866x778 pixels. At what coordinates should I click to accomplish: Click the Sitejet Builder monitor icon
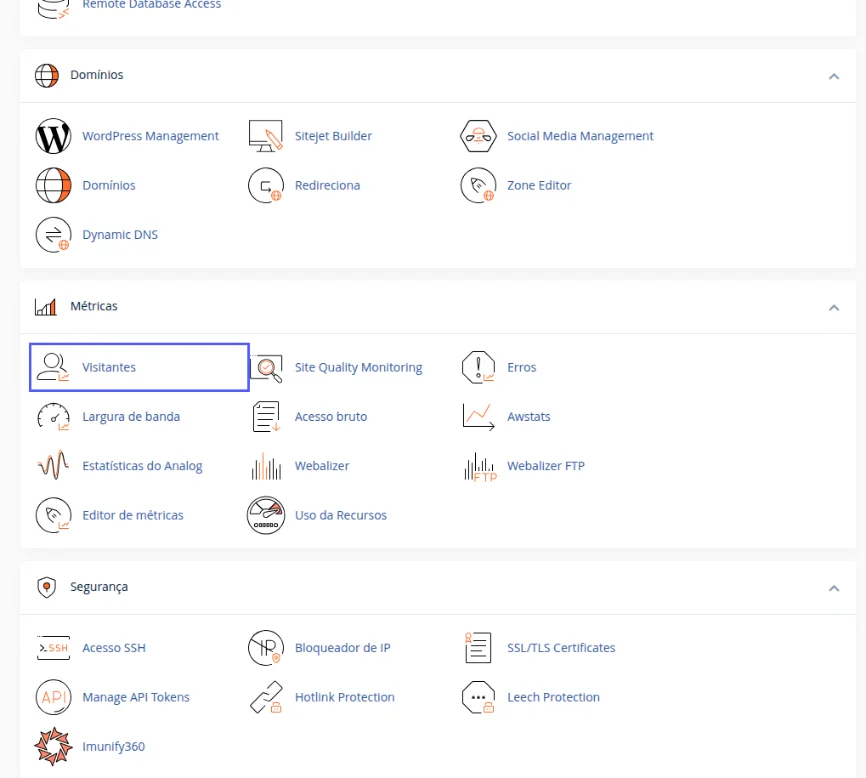coord(266,136)
